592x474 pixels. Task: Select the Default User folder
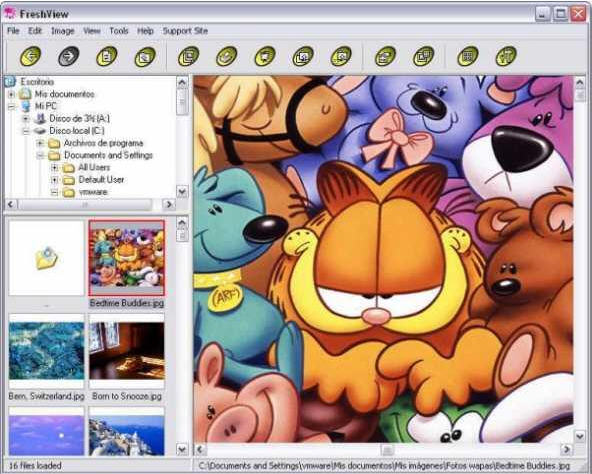pyautogui.click(x=101, y=180)
